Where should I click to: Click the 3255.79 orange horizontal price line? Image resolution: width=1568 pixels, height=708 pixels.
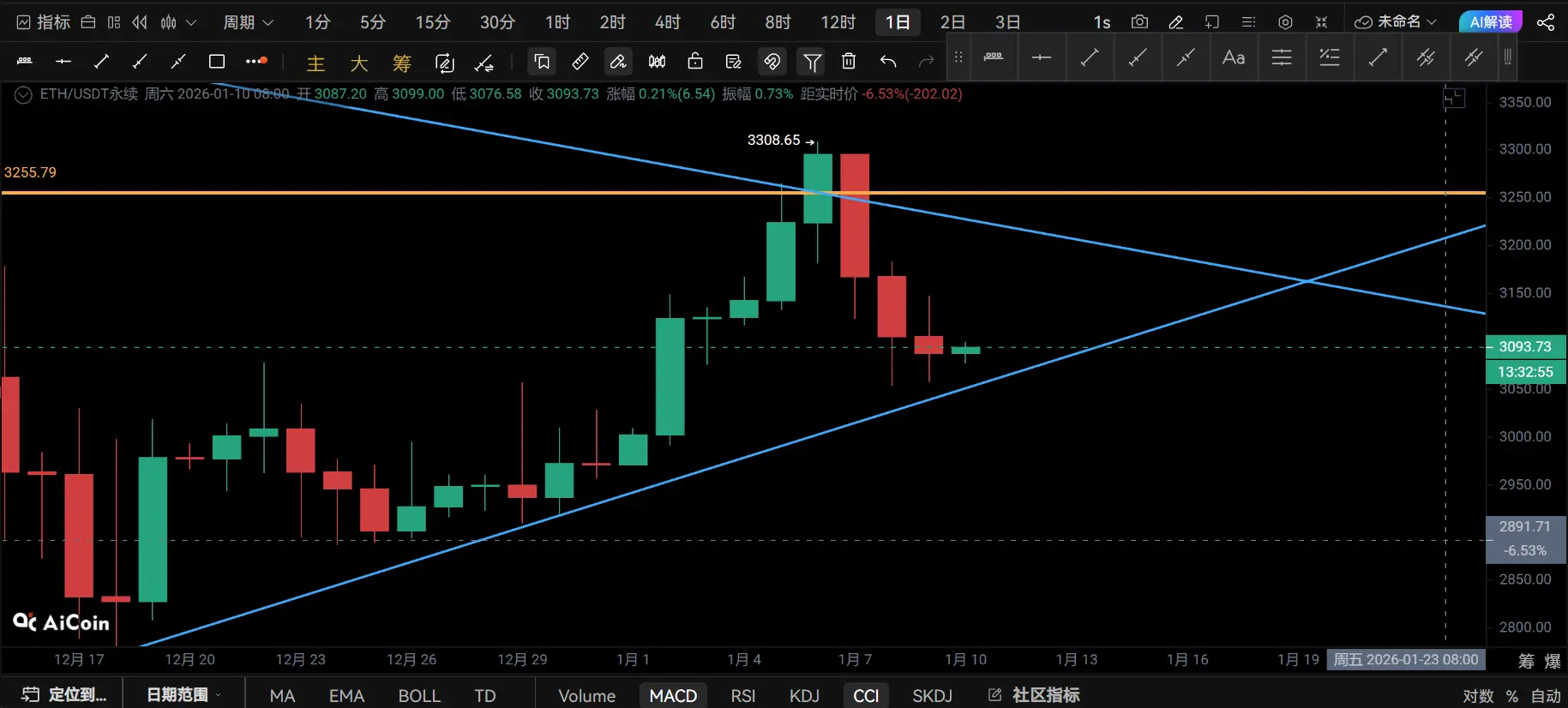(x=743, y=193)
